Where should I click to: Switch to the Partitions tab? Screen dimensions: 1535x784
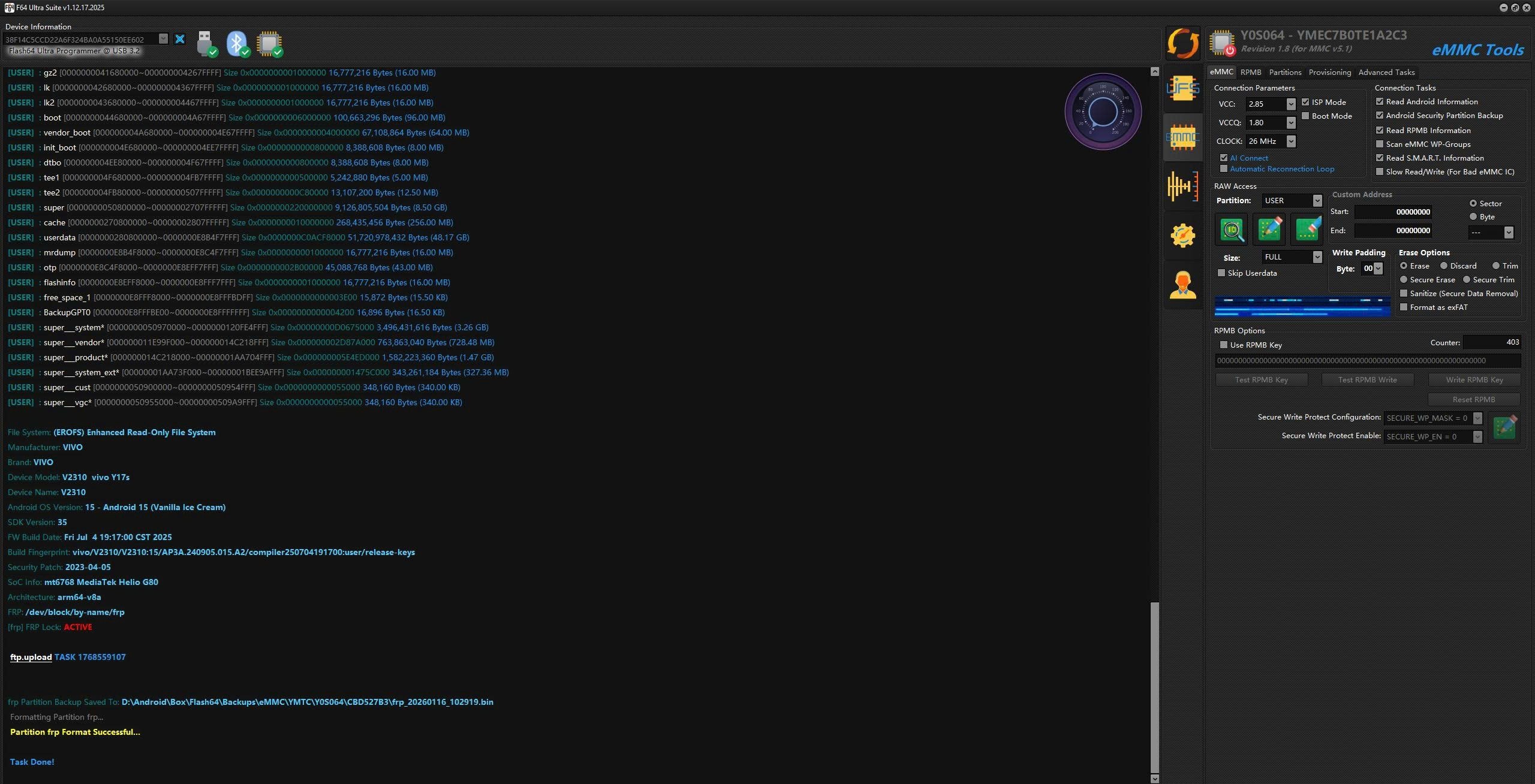coord(1285,73)
